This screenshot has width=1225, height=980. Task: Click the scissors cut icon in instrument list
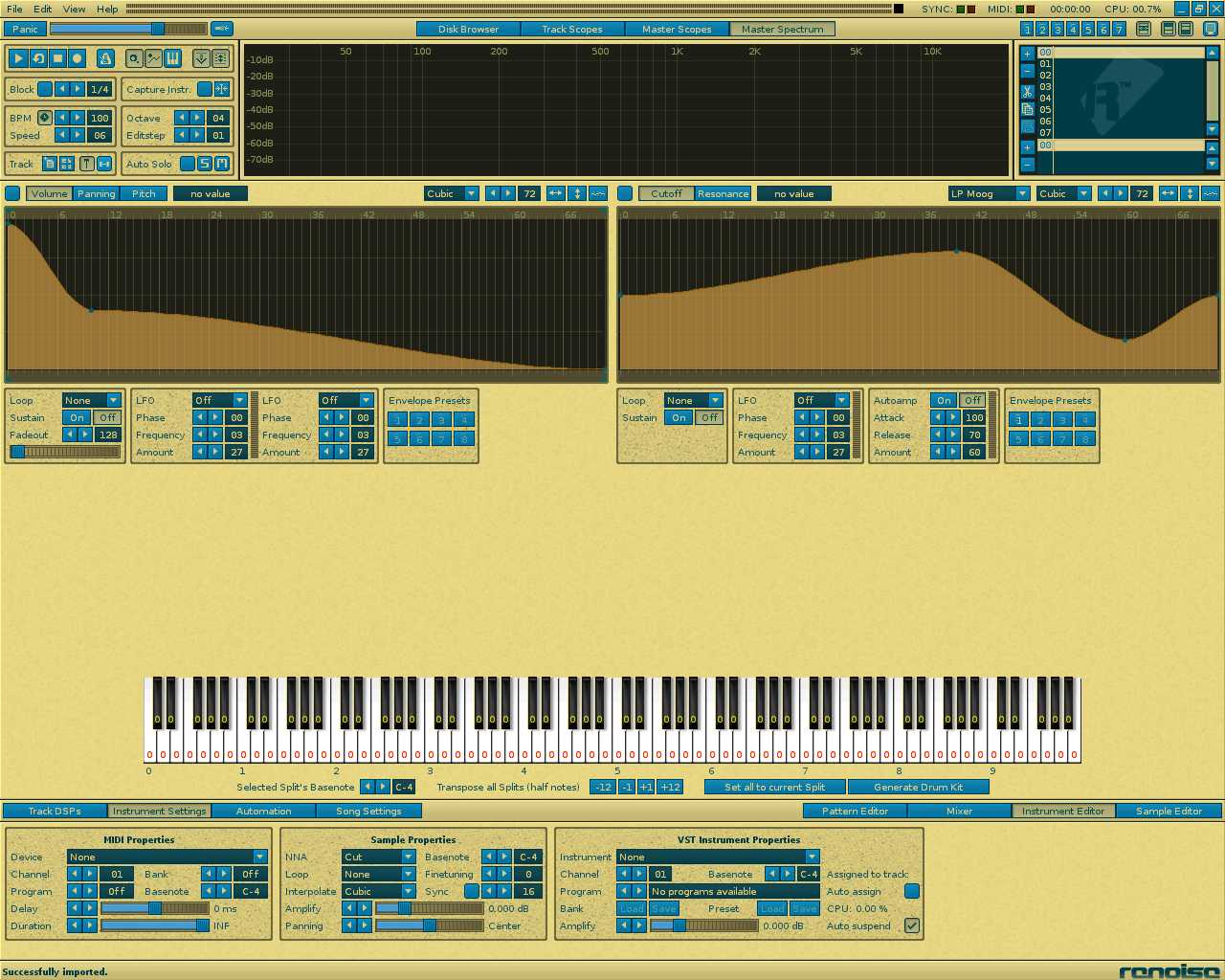pyautogui.click(x=1027, y=92)
